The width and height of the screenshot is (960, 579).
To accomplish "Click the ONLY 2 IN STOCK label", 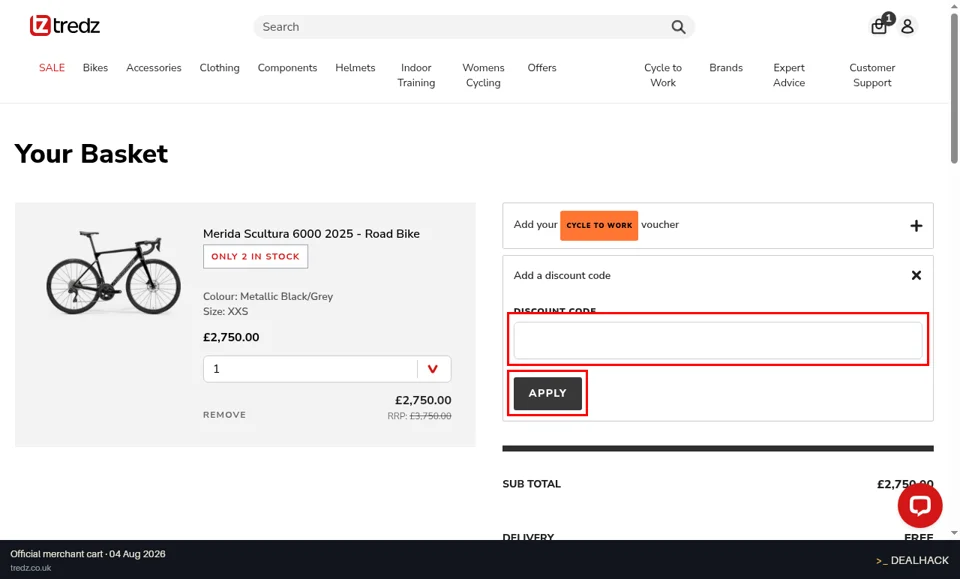I will (255, 256).
